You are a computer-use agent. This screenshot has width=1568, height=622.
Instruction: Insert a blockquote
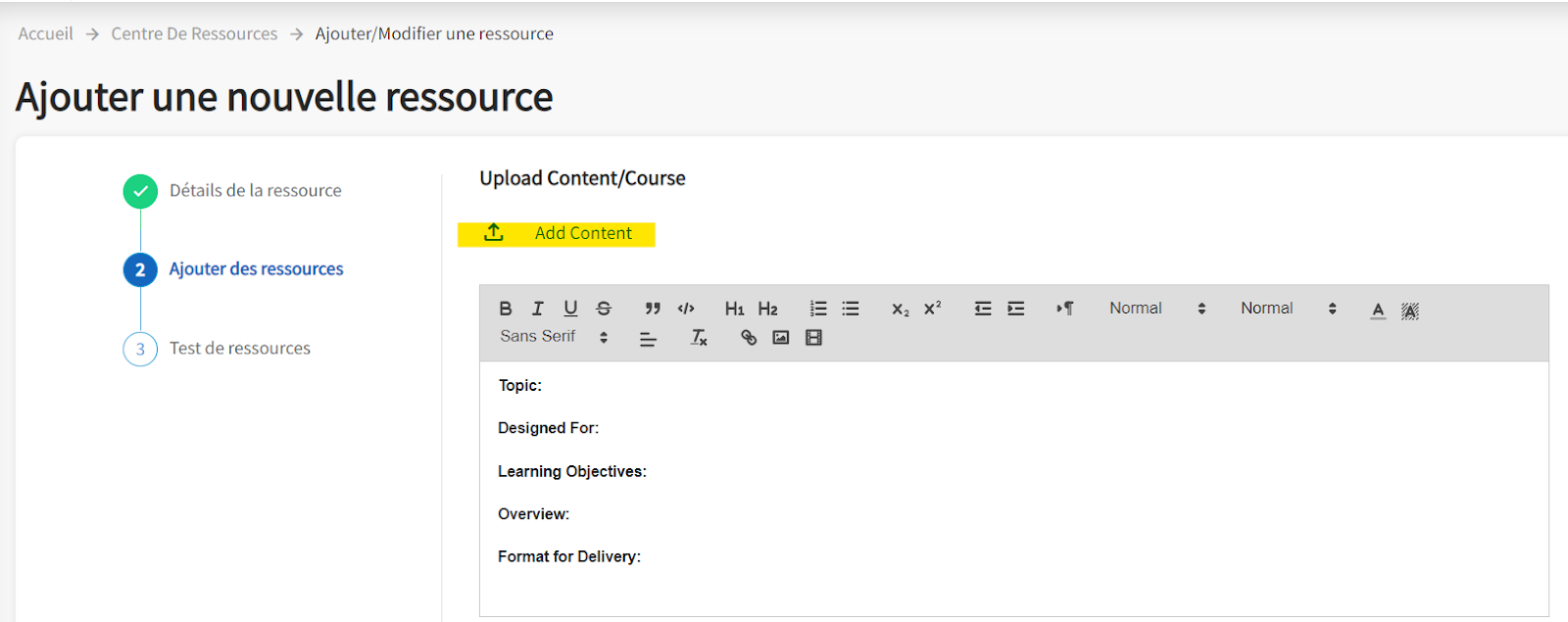point(653,309)
